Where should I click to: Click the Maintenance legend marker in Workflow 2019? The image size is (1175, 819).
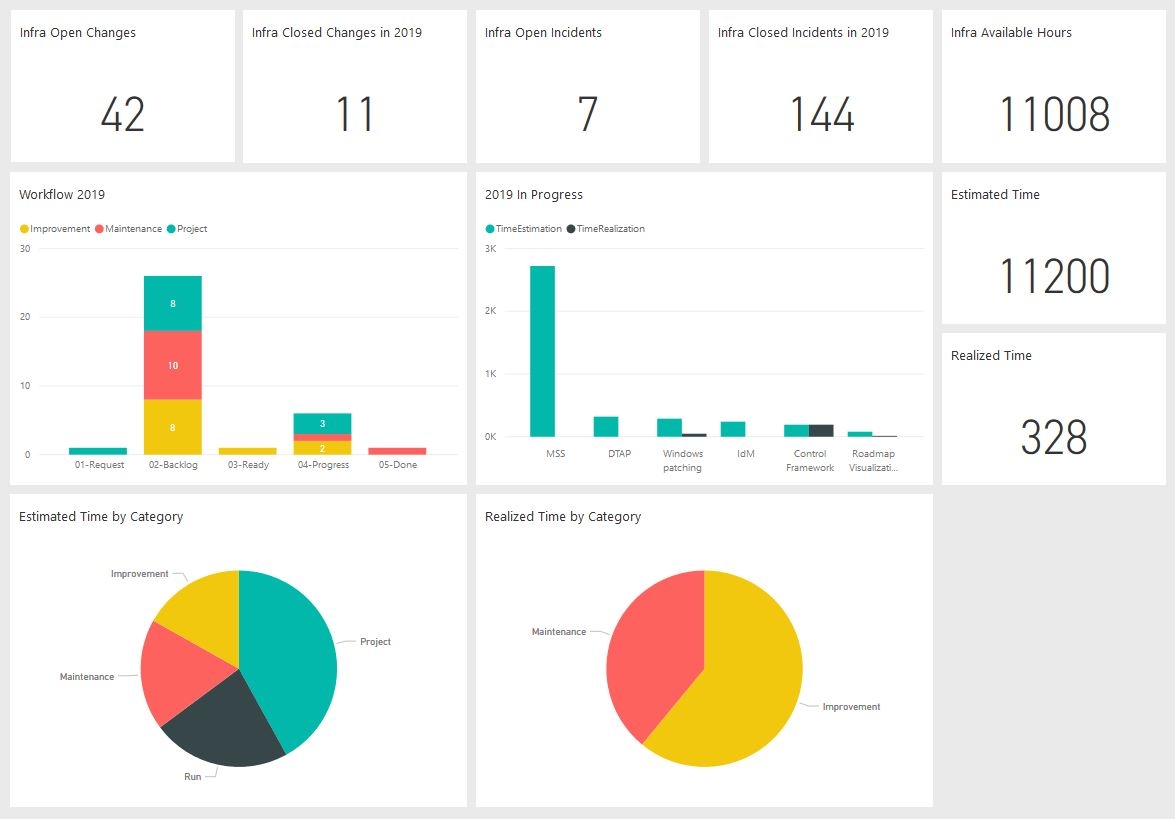click(99, 229)
